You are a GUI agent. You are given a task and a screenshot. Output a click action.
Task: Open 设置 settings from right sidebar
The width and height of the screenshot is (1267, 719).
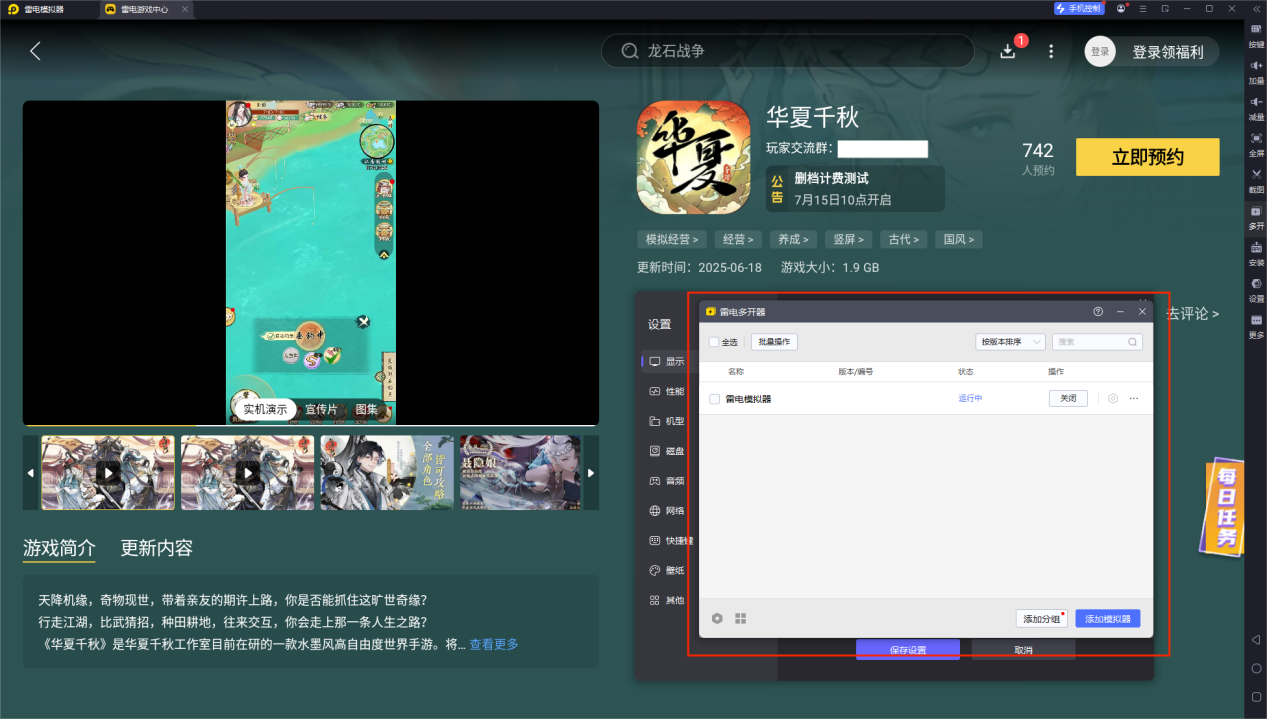[1256, 289]
